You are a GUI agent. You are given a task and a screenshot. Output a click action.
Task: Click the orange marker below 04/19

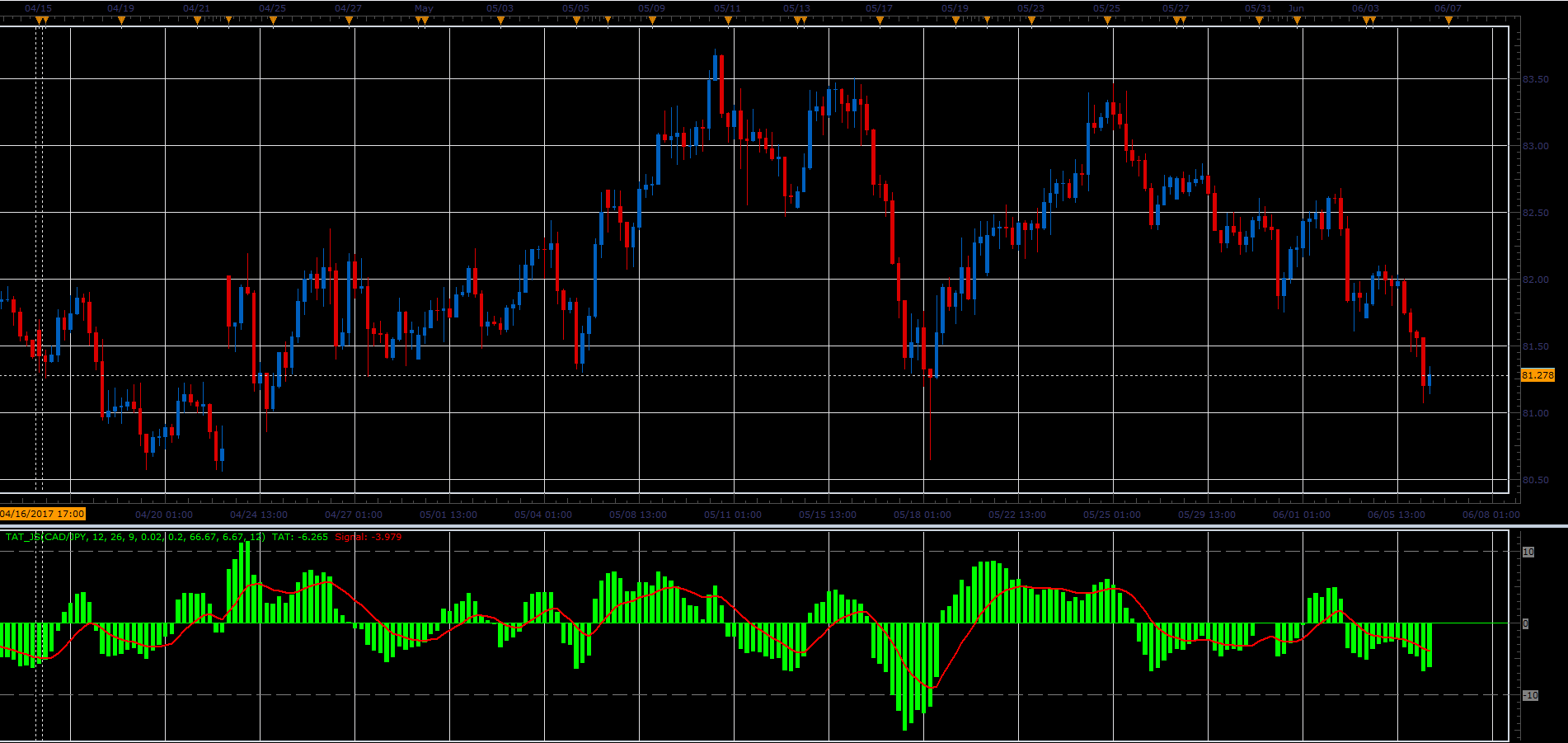[121, 21]
